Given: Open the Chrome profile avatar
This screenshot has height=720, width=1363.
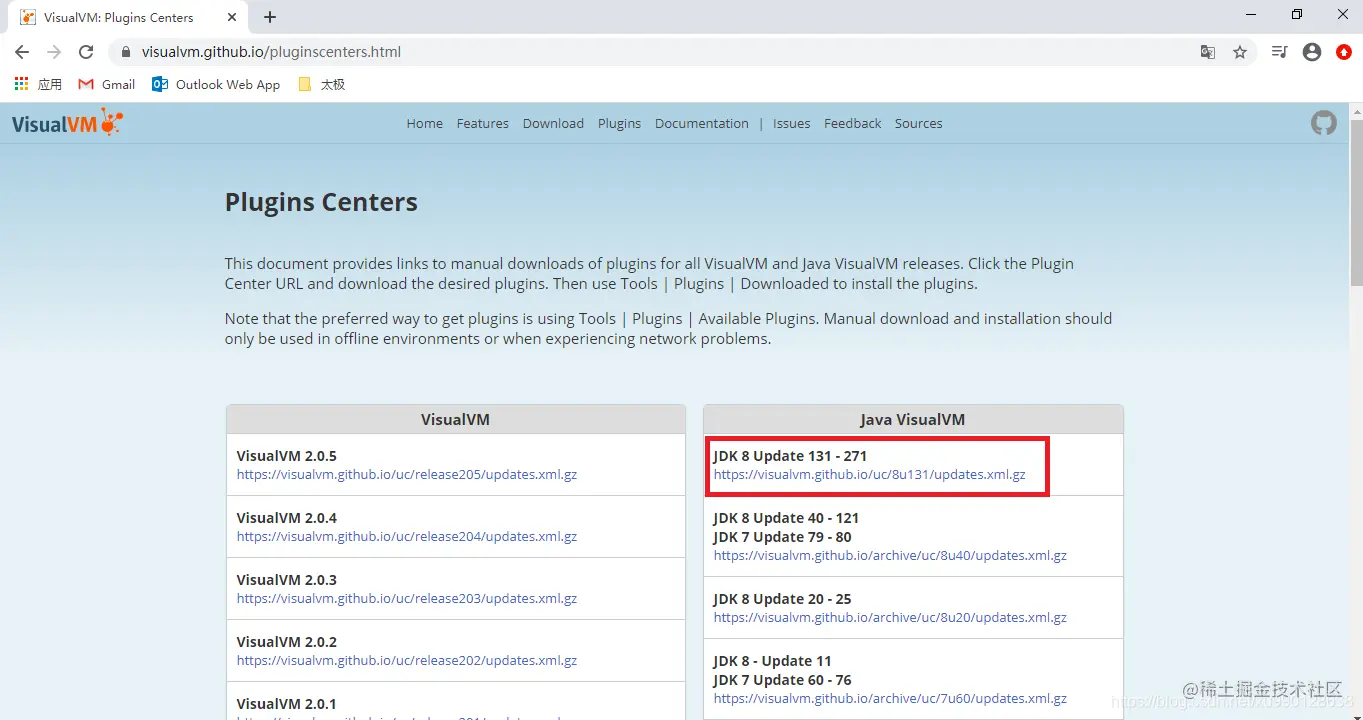Looking at the screenshot, I should [1312, 52].
